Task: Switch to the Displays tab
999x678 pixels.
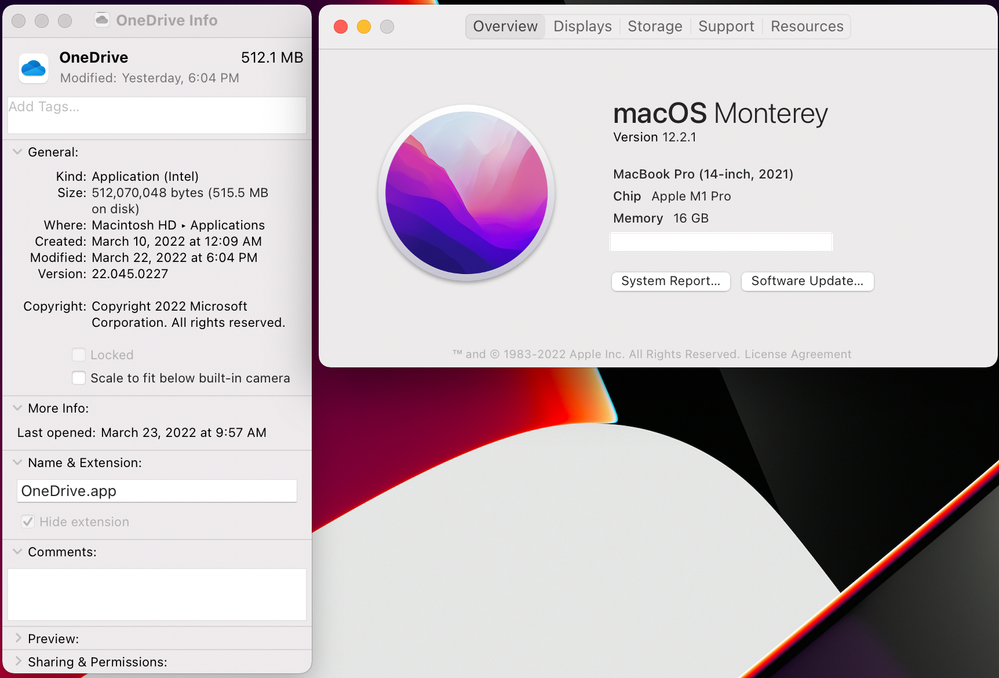Action: tap(582, 26)
